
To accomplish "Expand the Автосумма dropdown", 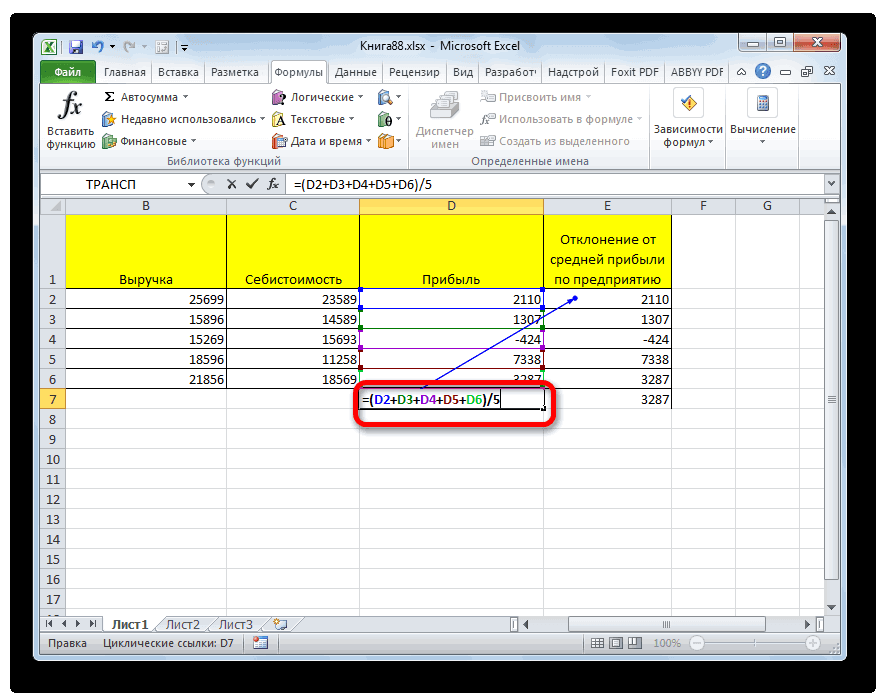I will pos(185,98).
